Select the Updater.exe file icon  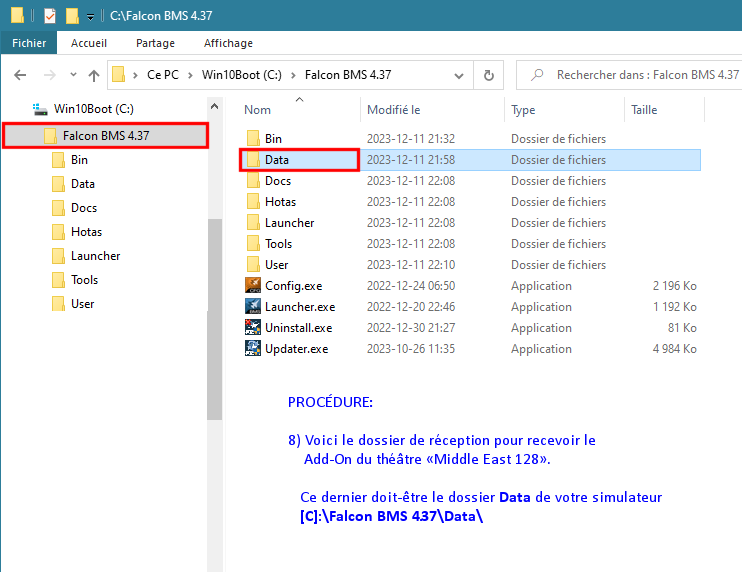click(253, 349)
